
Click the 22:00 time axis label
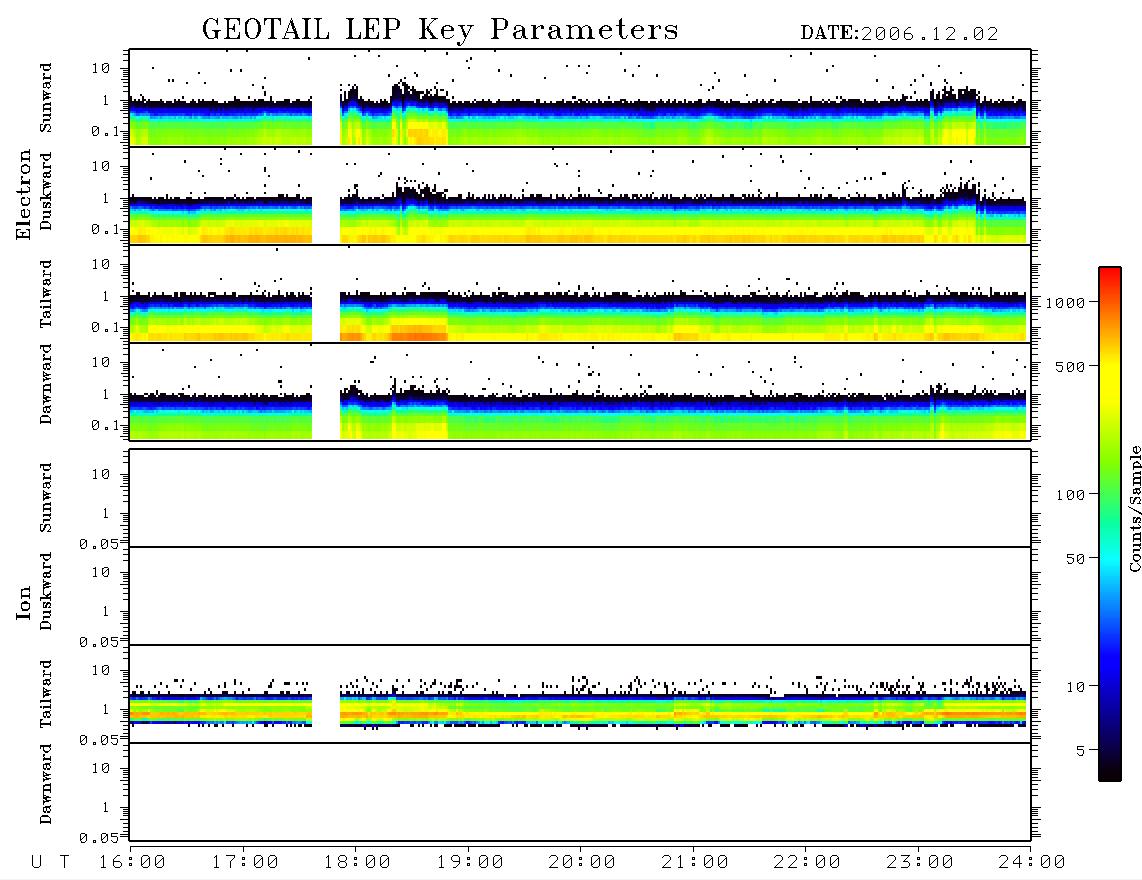tap(807, 862)
